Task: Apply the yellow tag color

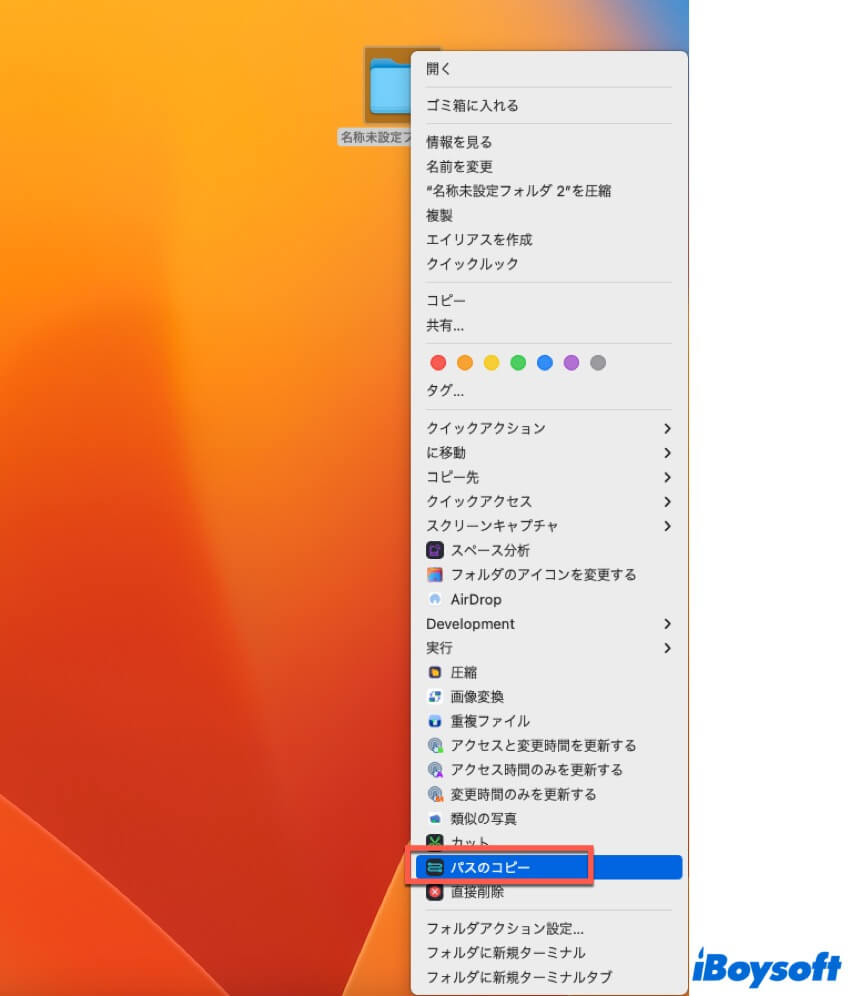Action: point(491,363)
